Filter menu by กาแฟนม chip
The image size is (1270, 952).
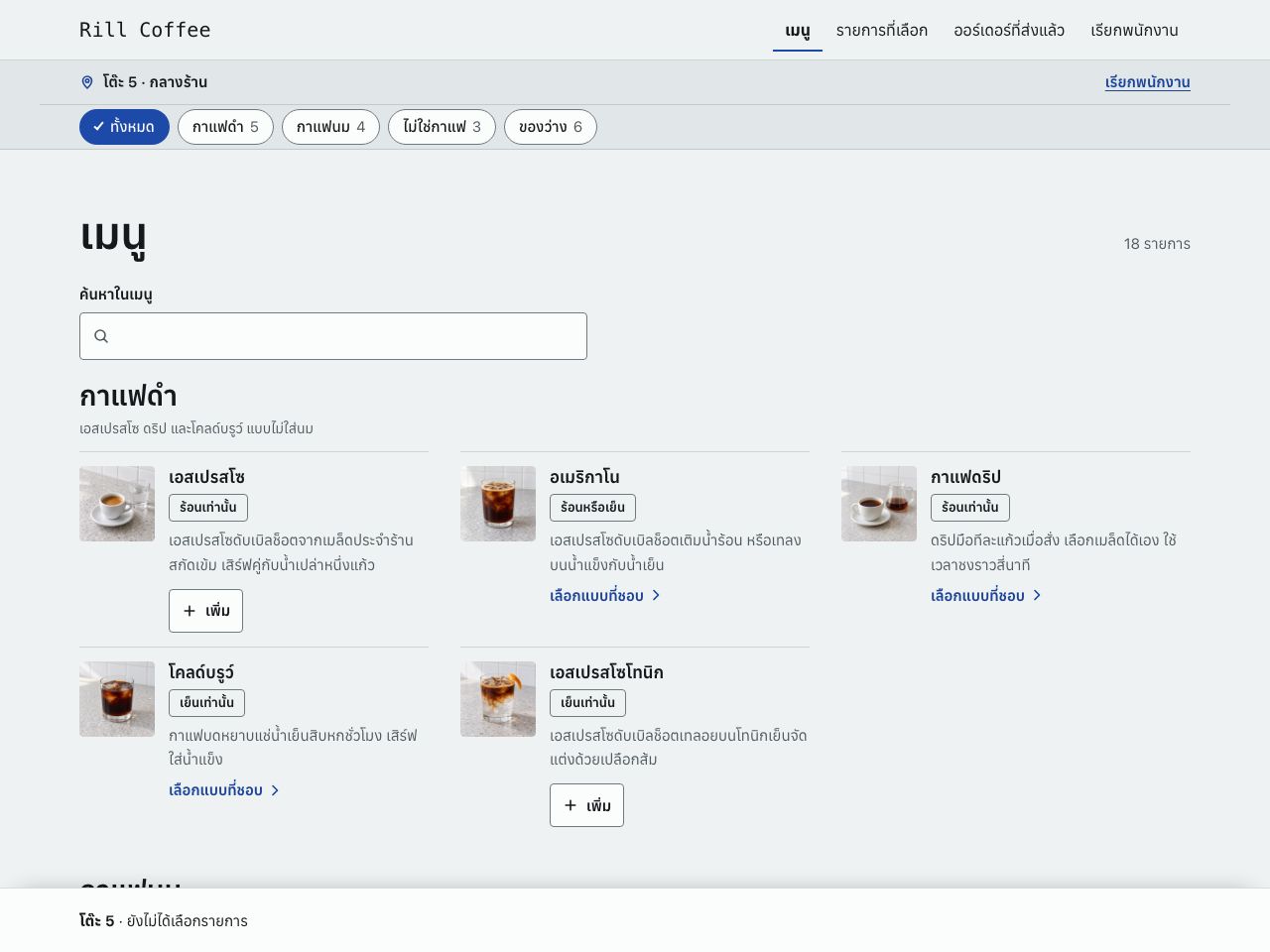pyautogui.click(x=330, y=127)
